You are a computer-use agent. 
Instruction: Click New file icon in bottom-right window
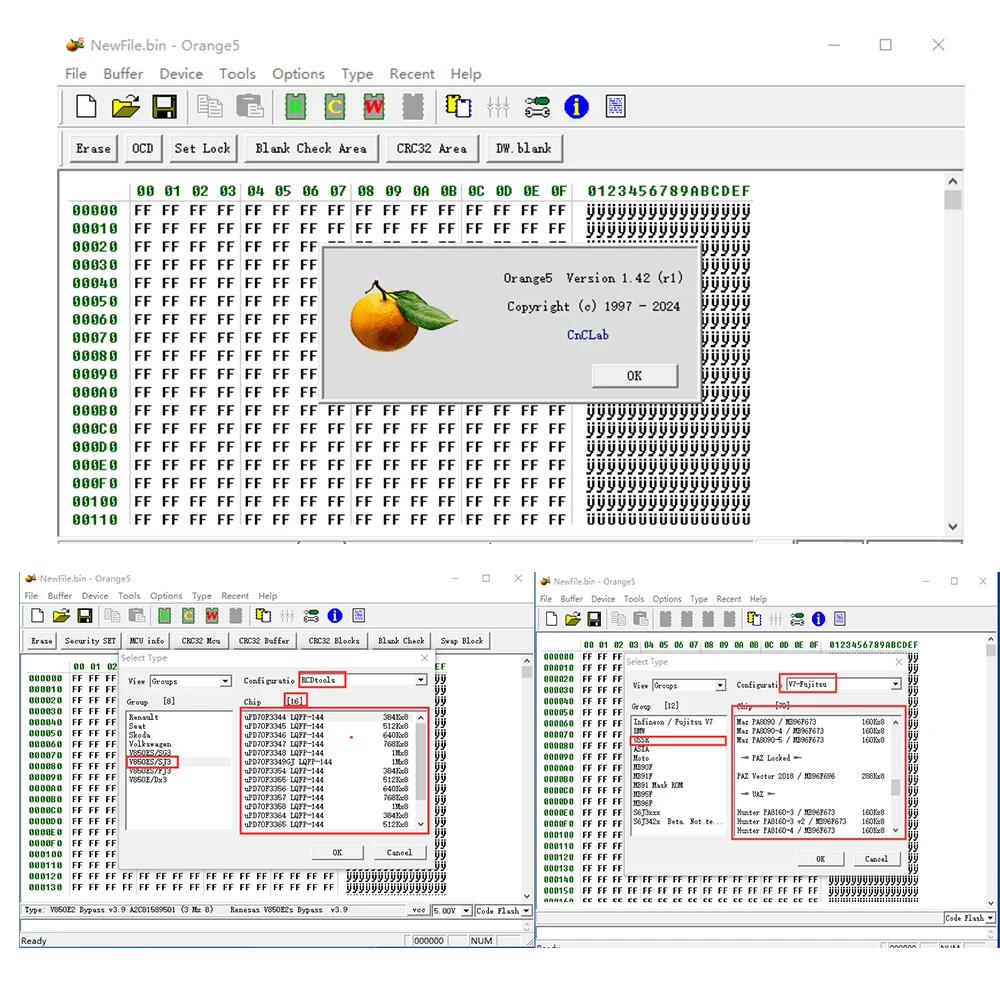552,619
